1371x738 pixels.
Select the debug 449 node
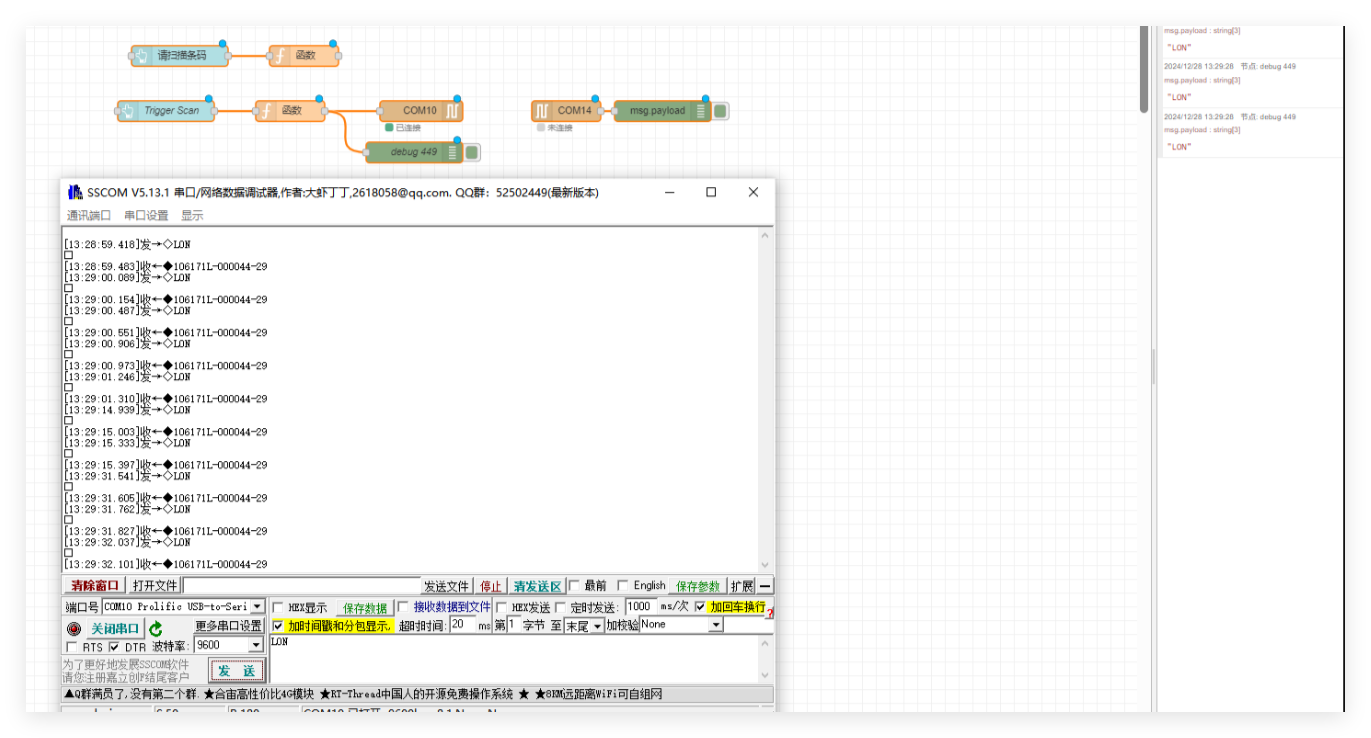pos(414,152)
